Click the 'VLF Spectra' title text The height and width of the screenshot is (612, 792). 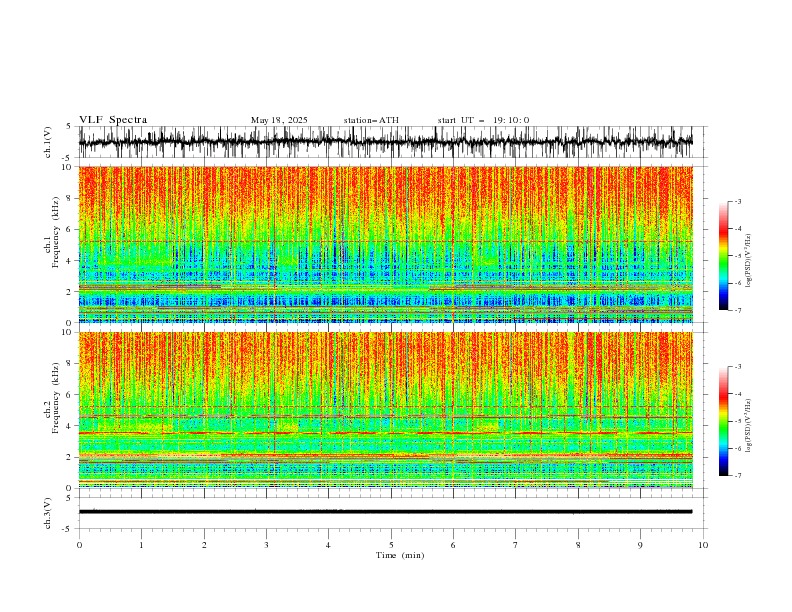pos(113,120)
